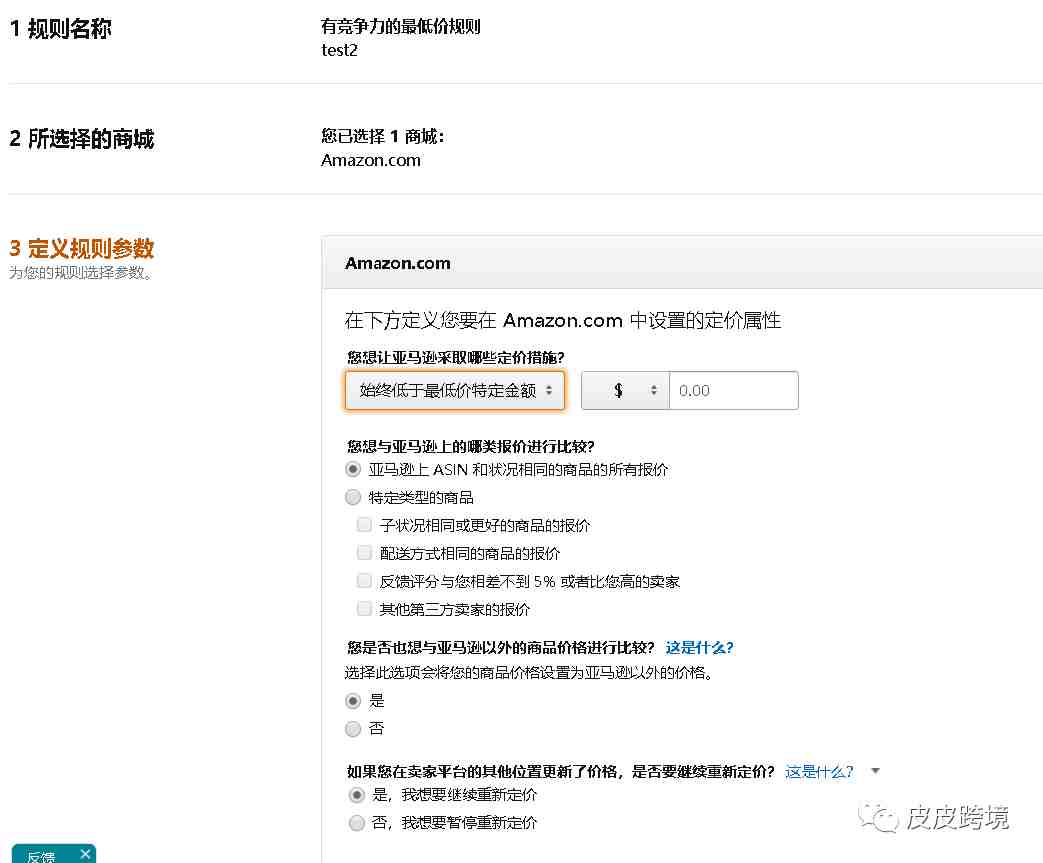Screen dimensions: 1043x863
Task: Check 其他第三方卖家的报价 checkbox
Action: point(364,609)
